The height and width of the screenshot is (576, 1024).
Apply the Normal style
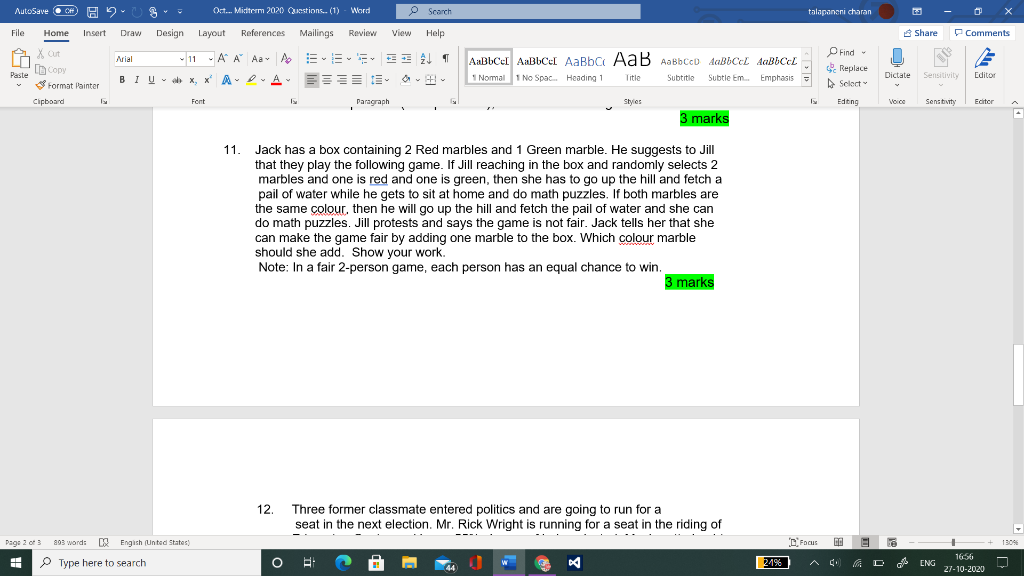tap(488, 67)
